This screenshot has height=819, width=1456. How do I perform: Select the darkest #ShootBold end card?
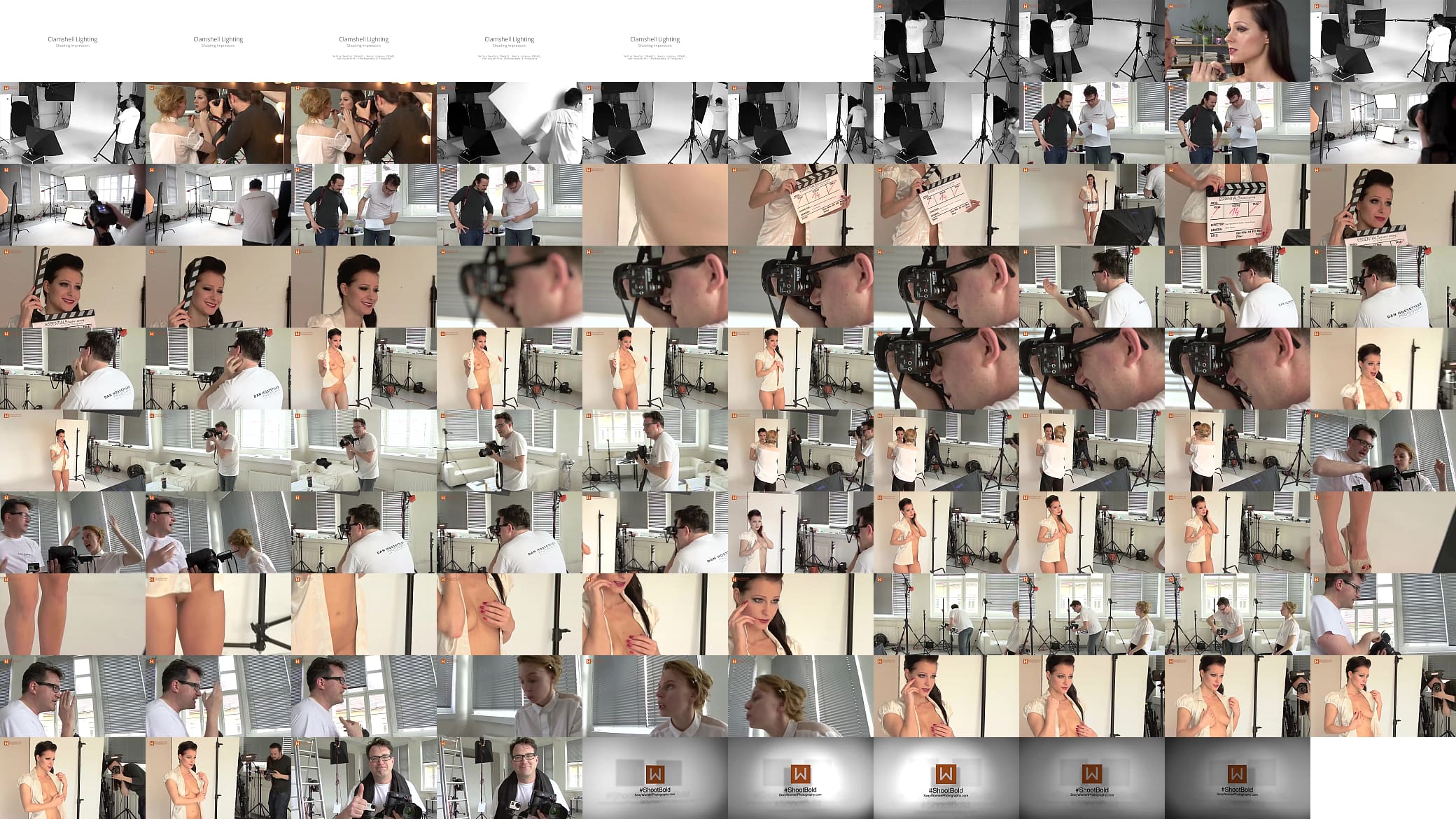click(1238, 778)
